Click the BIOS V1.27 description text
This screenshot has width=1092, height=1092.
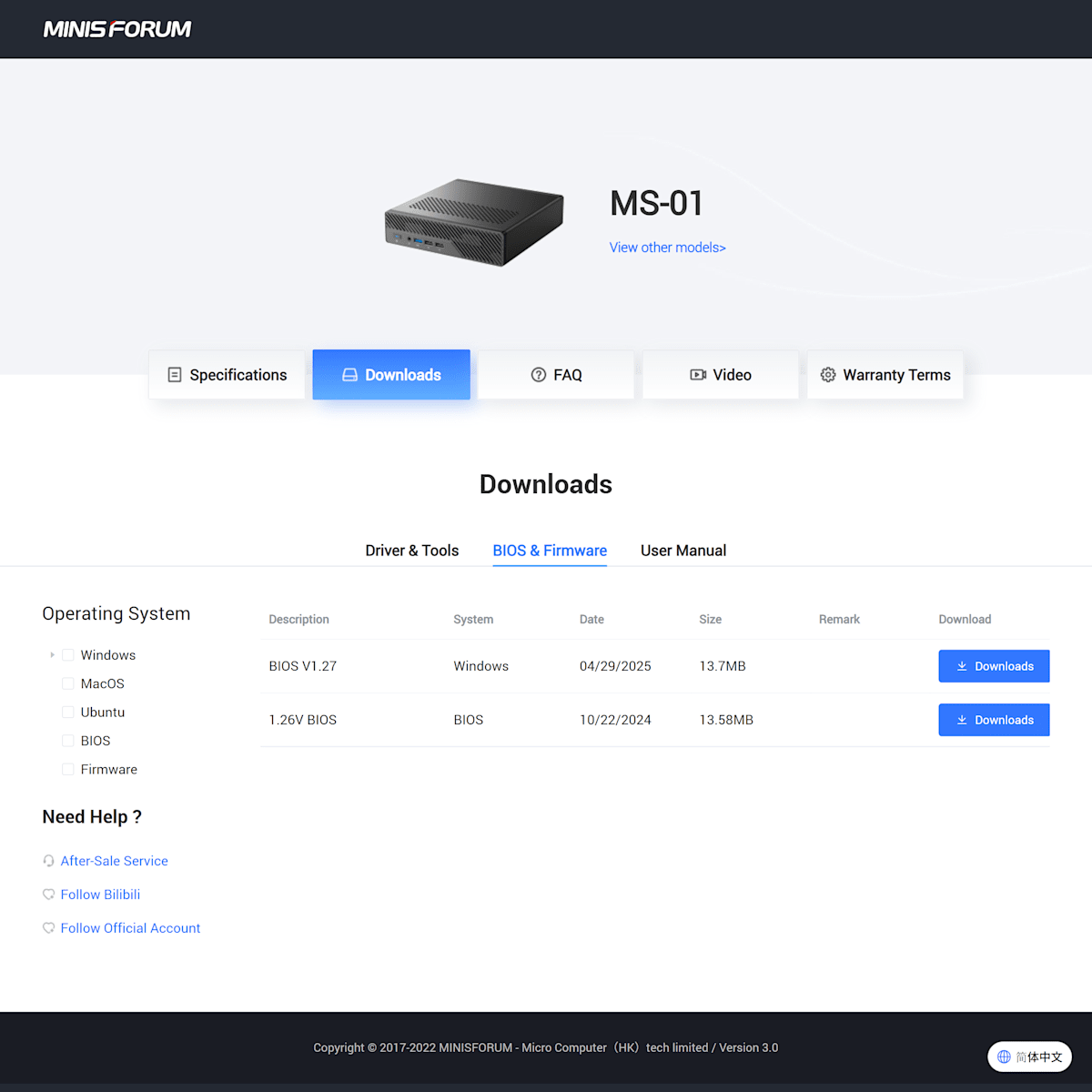coord(303,666)
